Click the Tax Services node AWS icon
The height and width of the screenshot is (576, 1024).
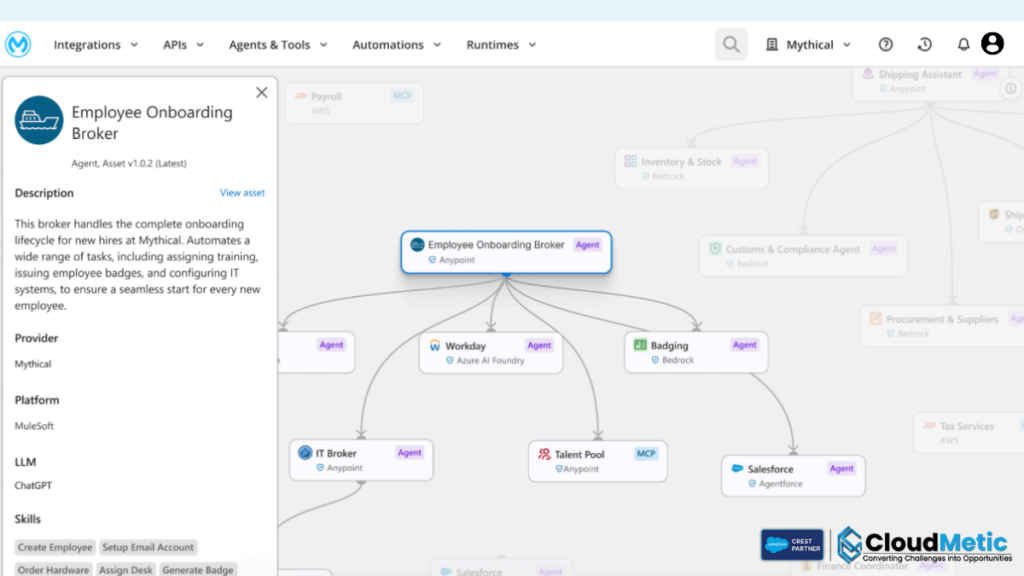point(929,426)
